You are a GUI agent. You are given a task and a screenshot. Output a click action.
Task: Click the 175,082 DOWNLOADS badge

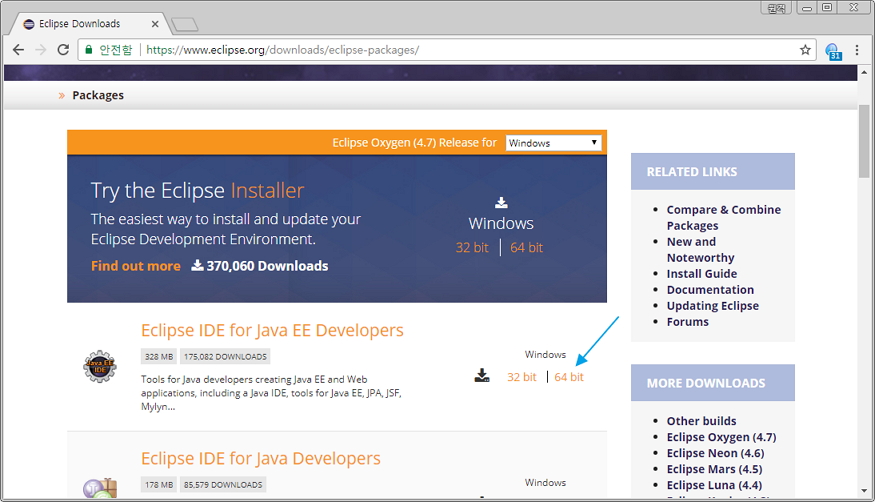225,356
